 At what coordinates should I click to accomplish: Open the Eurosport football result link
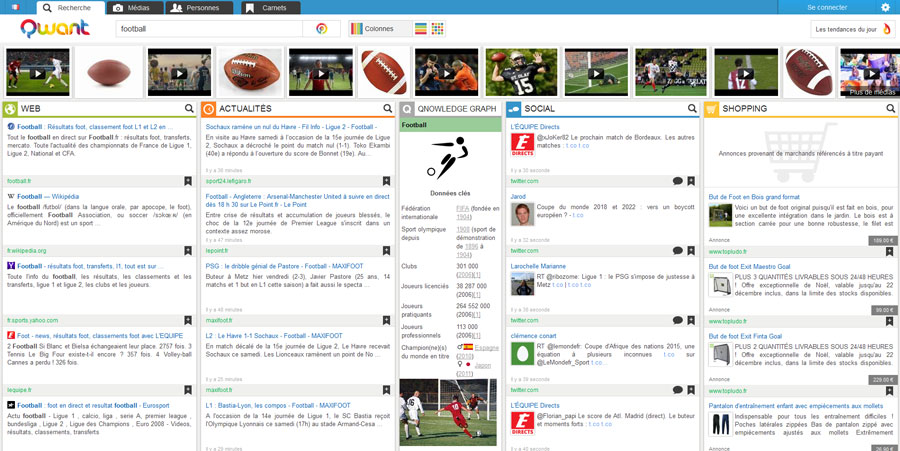95,405
